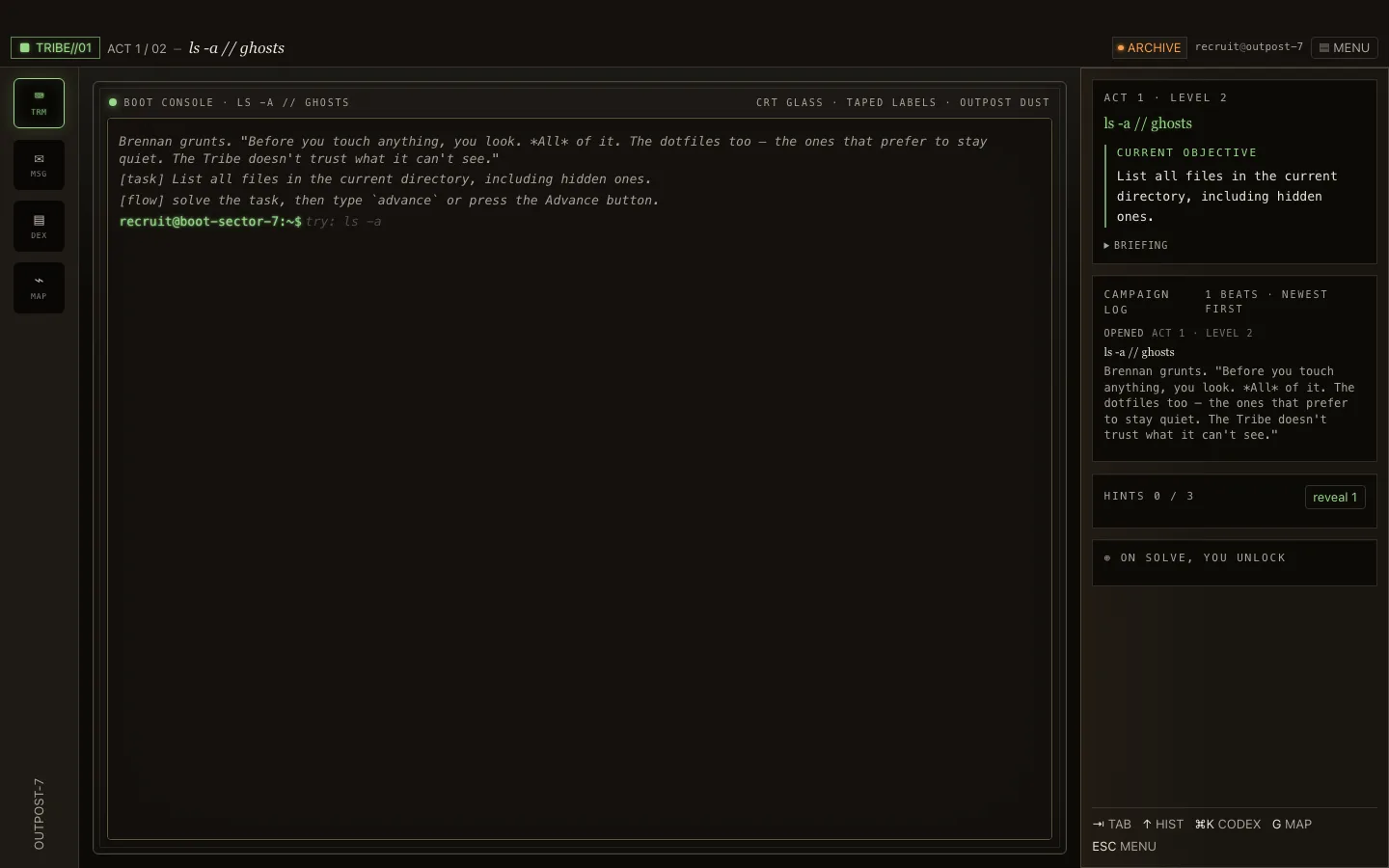This screenshot has height=868, width=1389.
Task: Click the HINTS 0 / 3 counter
Action: (1149, 497)
